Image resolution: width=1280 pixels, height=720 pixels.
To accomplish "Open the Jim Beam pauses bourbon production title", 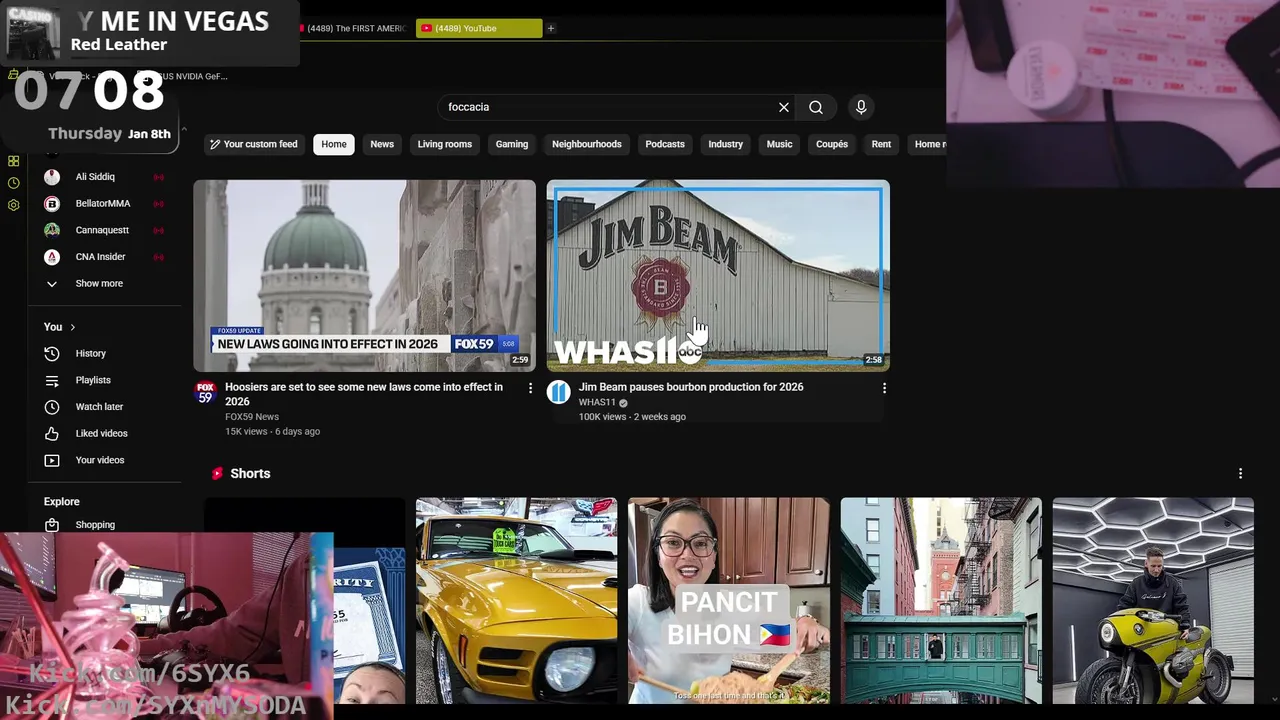I will click(x=691, y=387).
